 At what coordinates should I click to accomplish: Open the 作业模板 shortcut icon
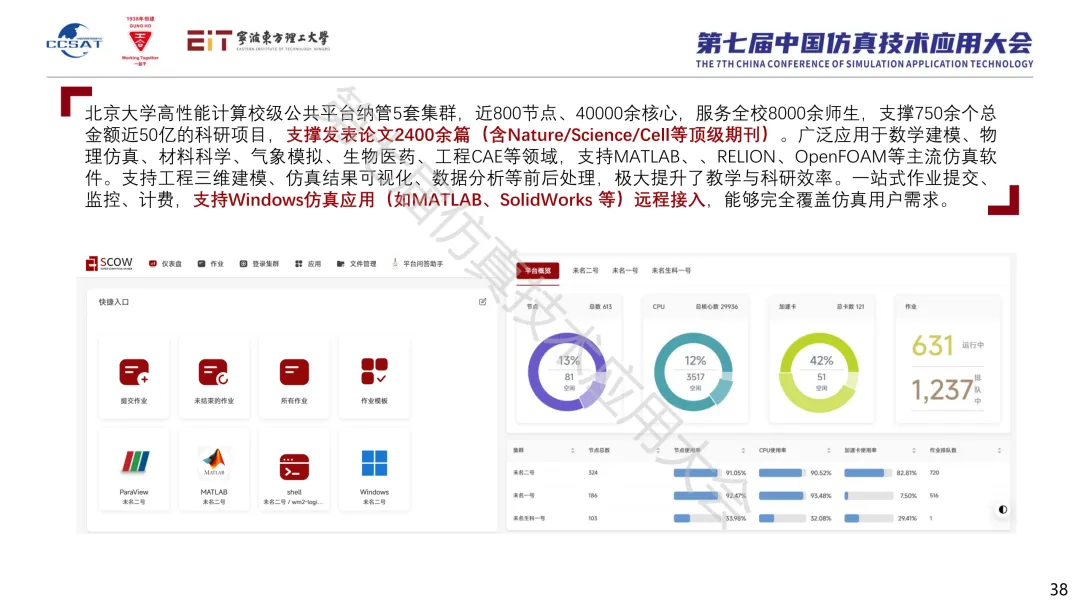(374, 372)
